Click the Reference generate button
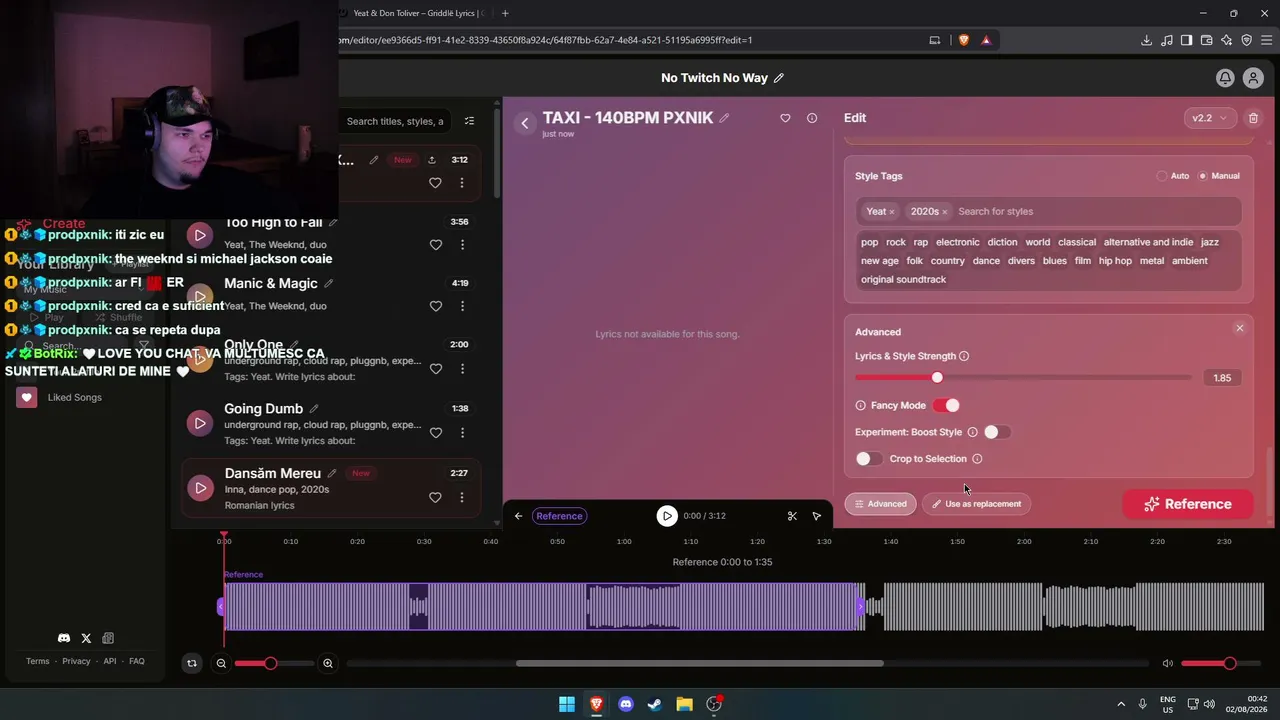This screenshot has height=720, width=1280. click(1188, 504)
